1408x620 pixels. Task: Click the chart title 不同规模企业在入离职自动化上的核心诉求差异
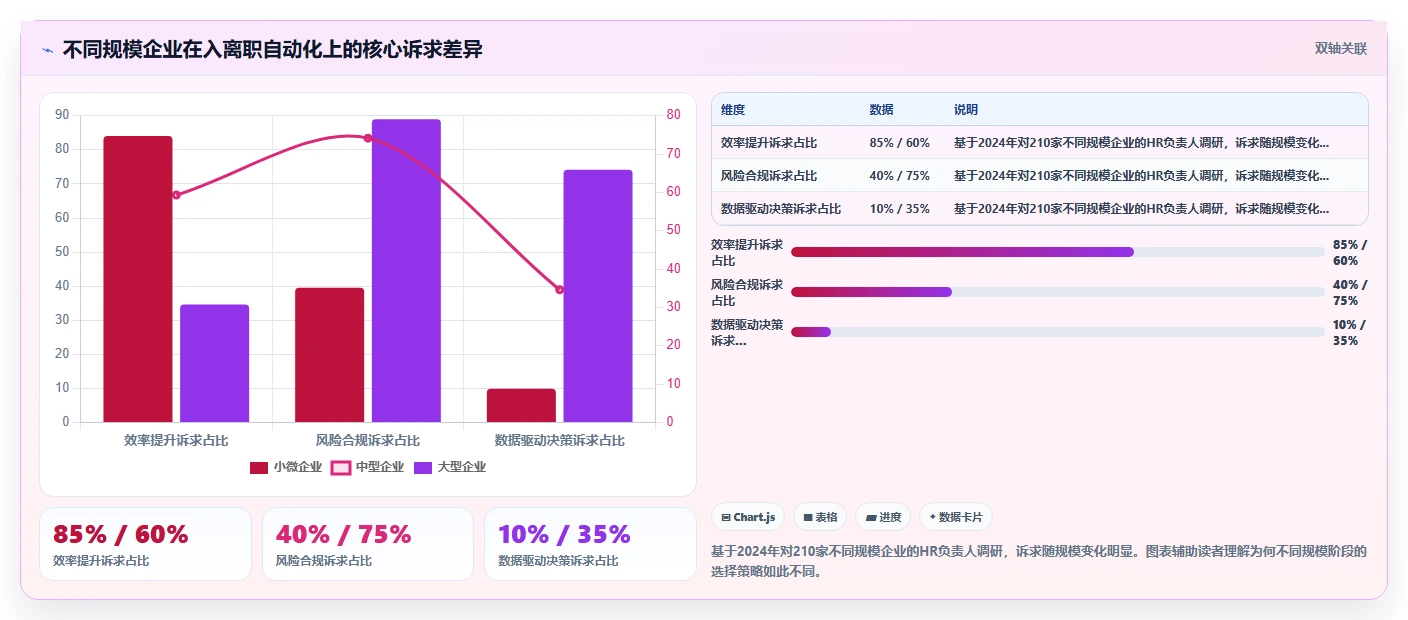point(272,50)
